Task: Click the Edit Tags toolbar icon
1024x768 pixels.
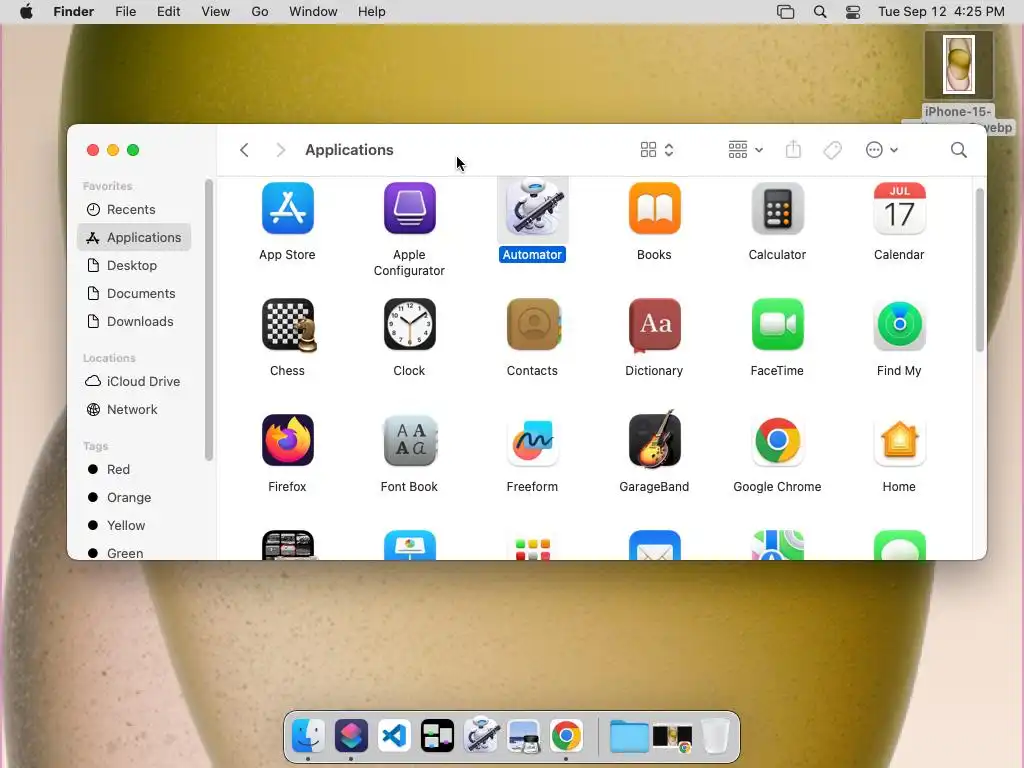Action: coord(832,150)
